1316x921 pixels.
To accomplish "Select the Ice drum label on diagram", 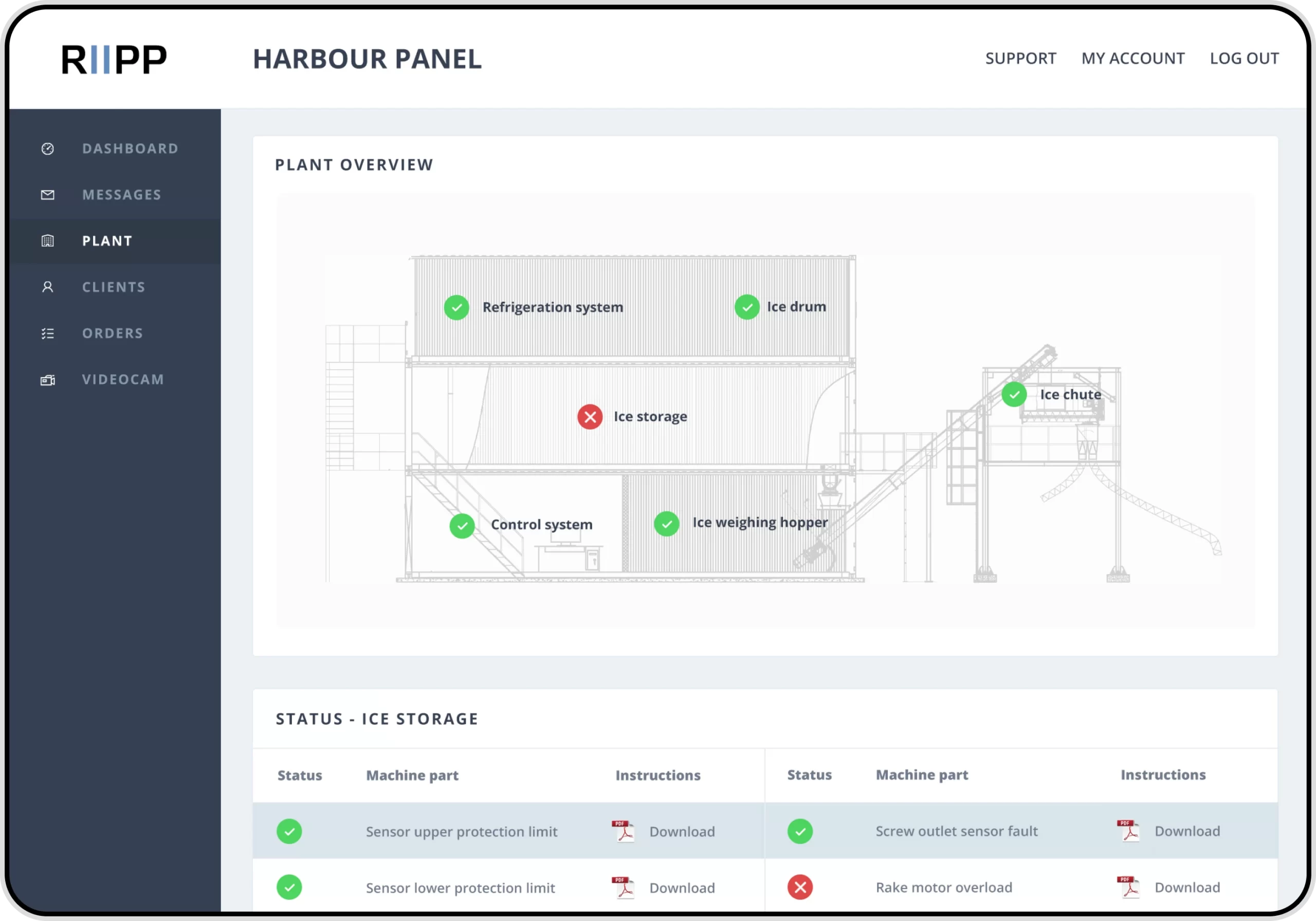I will click(796, 307).
